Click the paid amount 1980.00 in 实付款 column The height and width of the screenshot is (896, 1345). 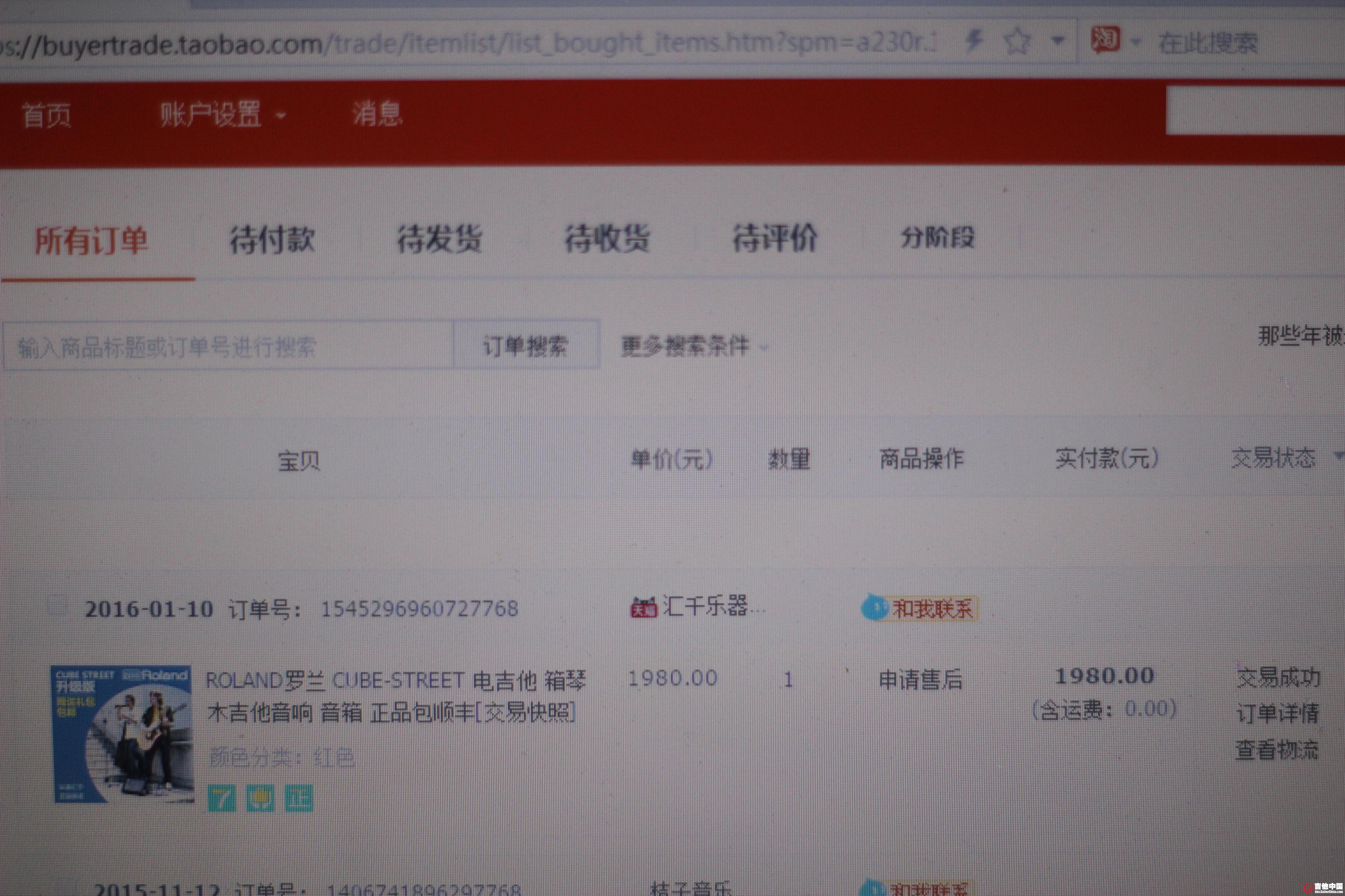(x=1104, y=676)
